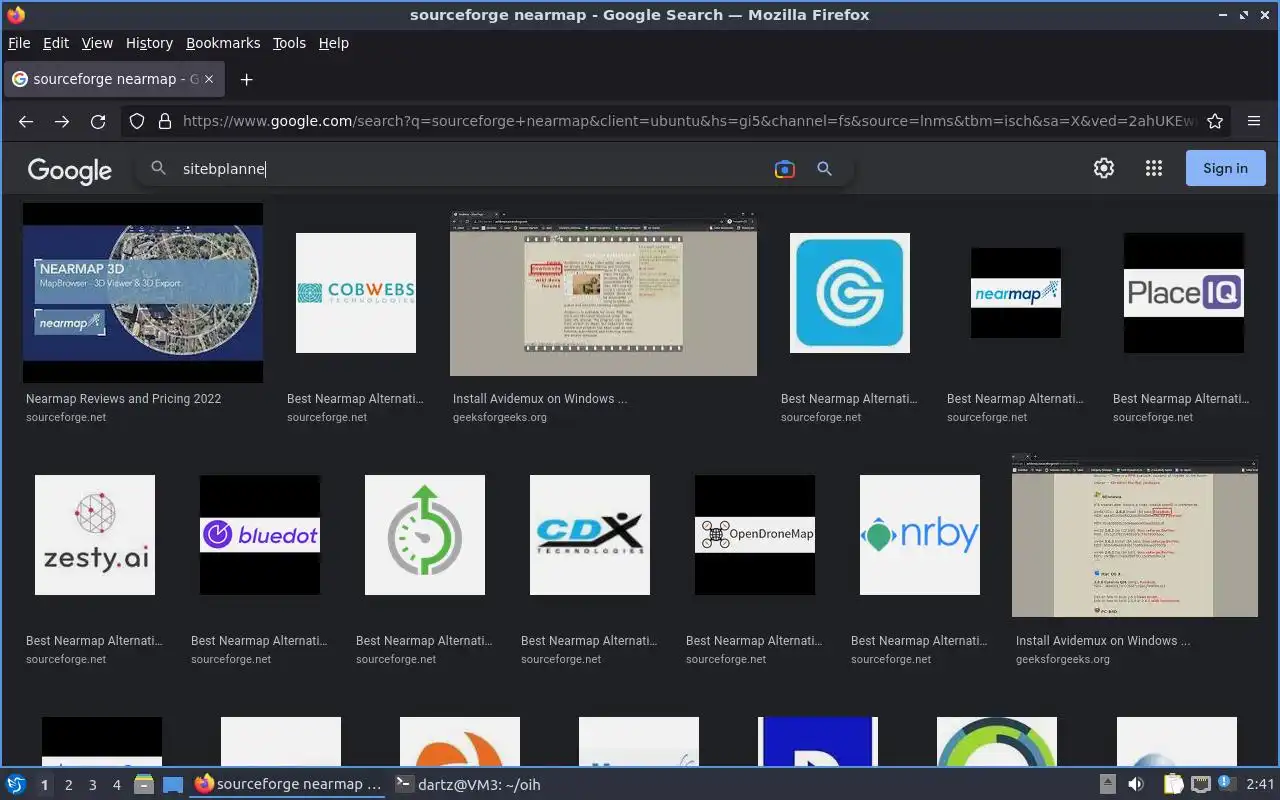
Task: Open the blue G logo thumbnail
Action: (850, 293)
